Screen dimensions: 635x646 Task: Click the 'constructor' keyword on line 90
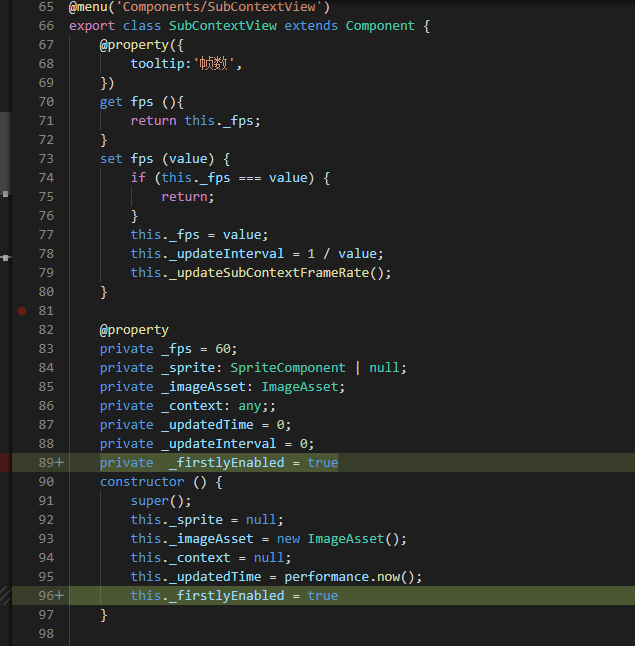click(142, 482)
